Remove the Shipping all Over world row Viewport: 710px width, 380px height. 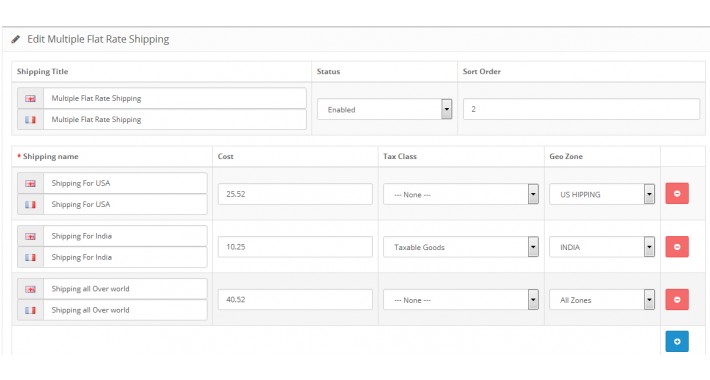click(x=677, y=299)
